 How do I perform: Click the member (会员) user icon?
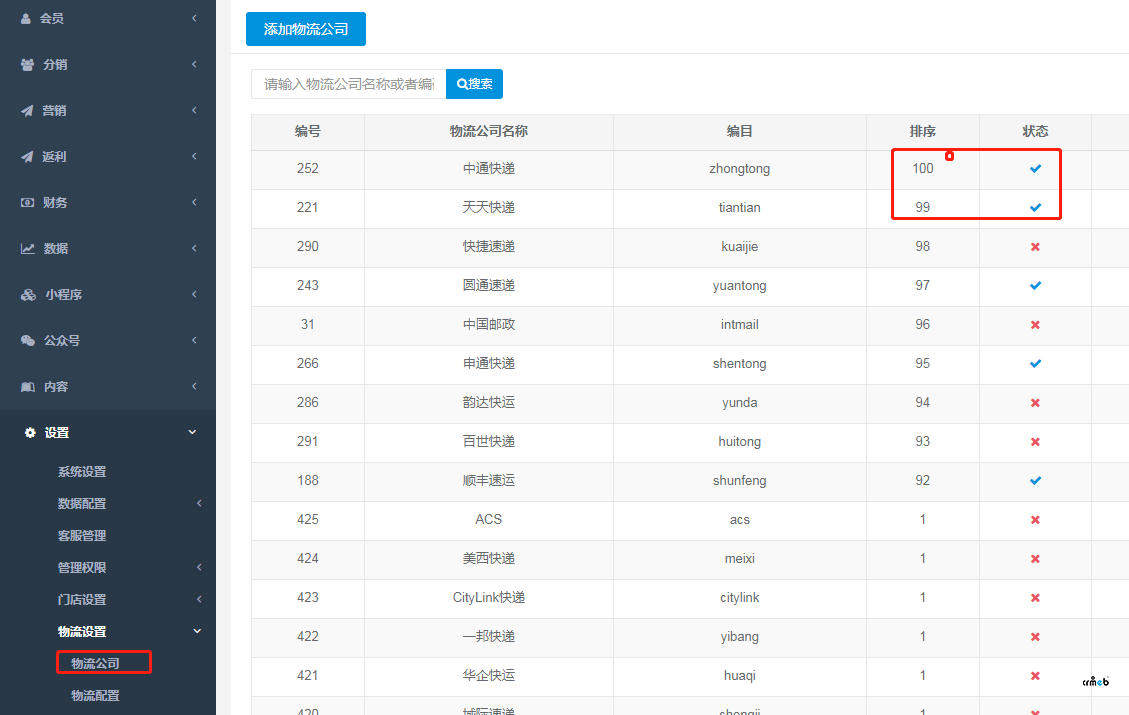(26, 19)
